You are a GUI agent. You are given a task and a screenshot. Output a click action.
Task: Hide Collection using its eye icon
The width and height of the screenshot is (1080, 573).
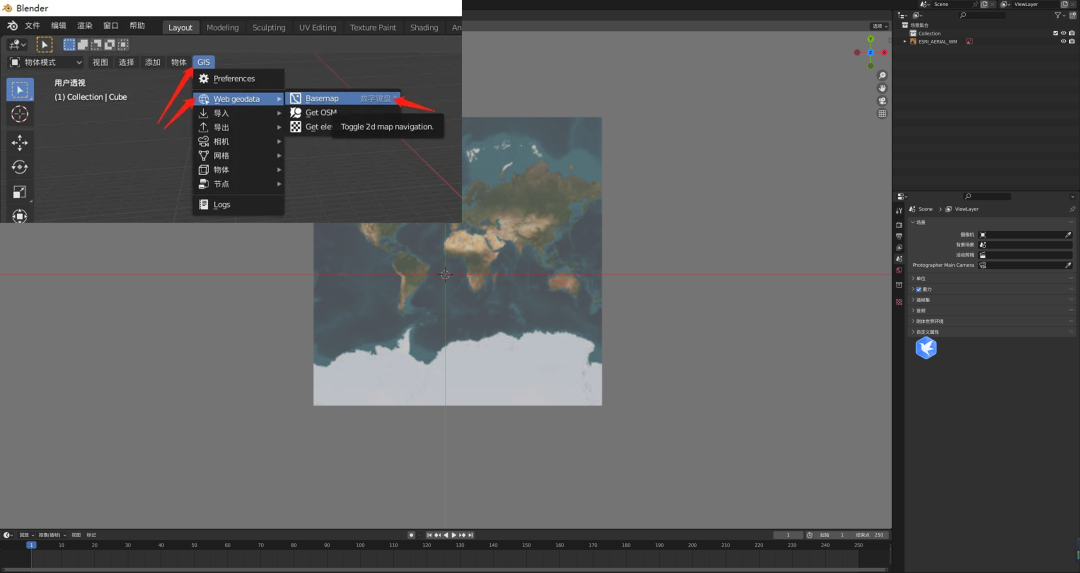pyautogui.click(x=1063, y=33)
